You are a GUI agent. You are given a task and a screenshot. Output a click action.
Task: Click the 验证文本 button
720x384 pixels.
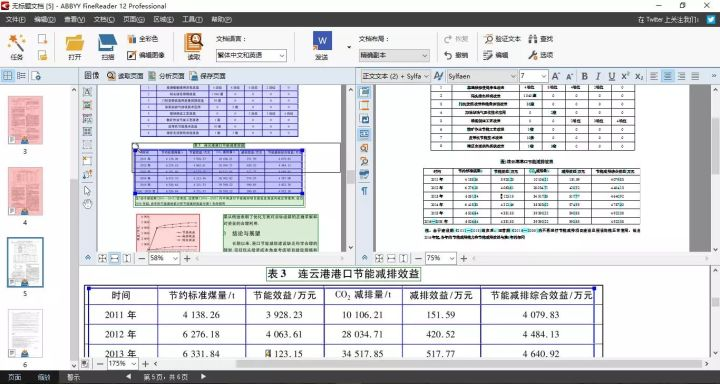(502, 39)
